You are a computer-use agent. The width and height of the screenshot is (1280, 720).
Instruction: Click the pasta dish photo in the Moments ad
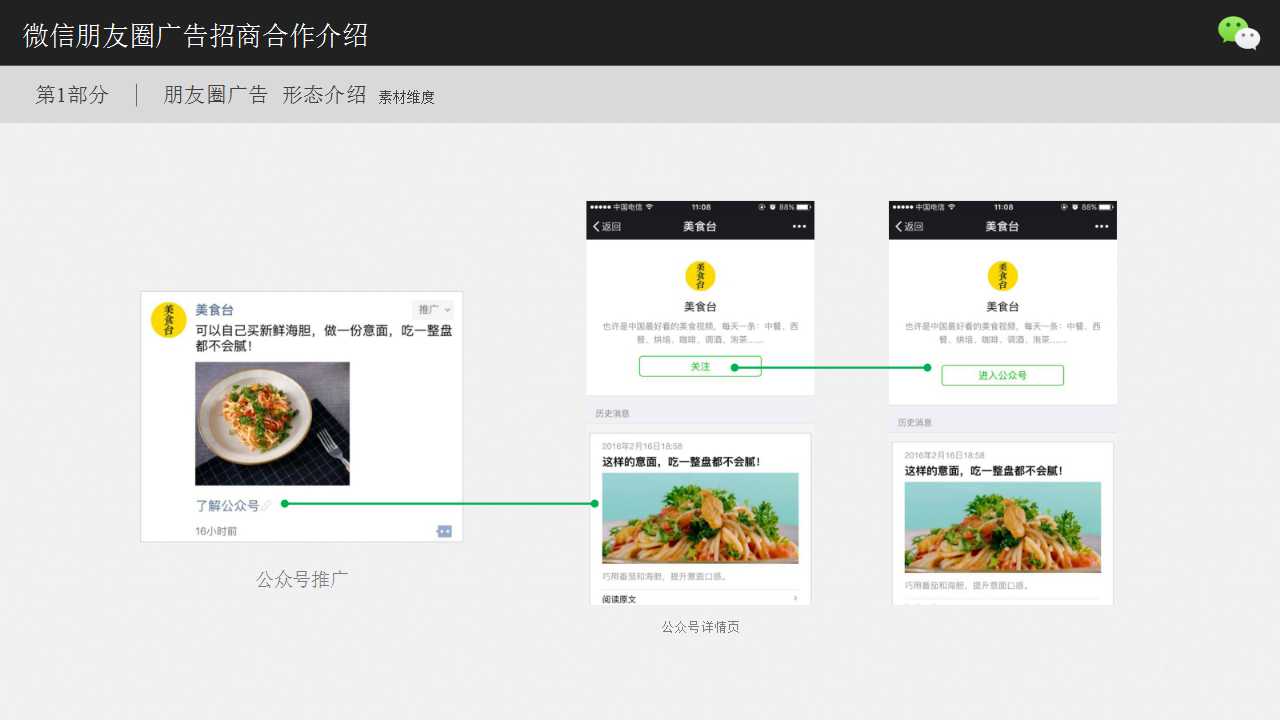[272, 422]
